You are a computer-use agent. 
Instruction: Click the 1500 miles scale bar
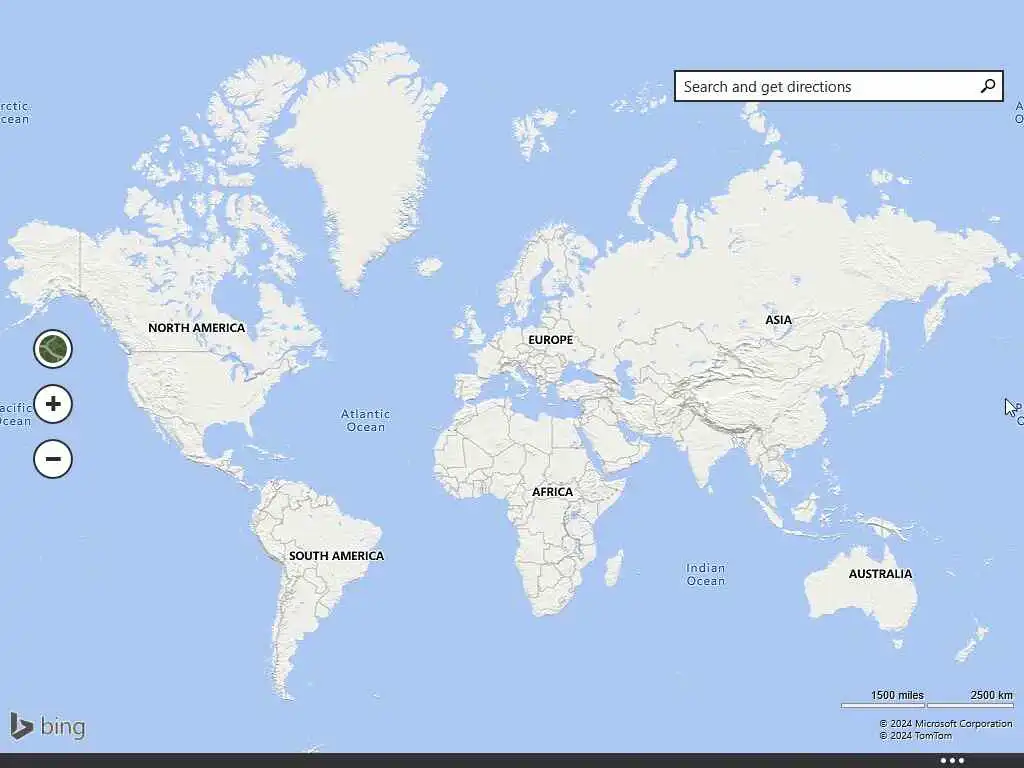click(883, 699)
